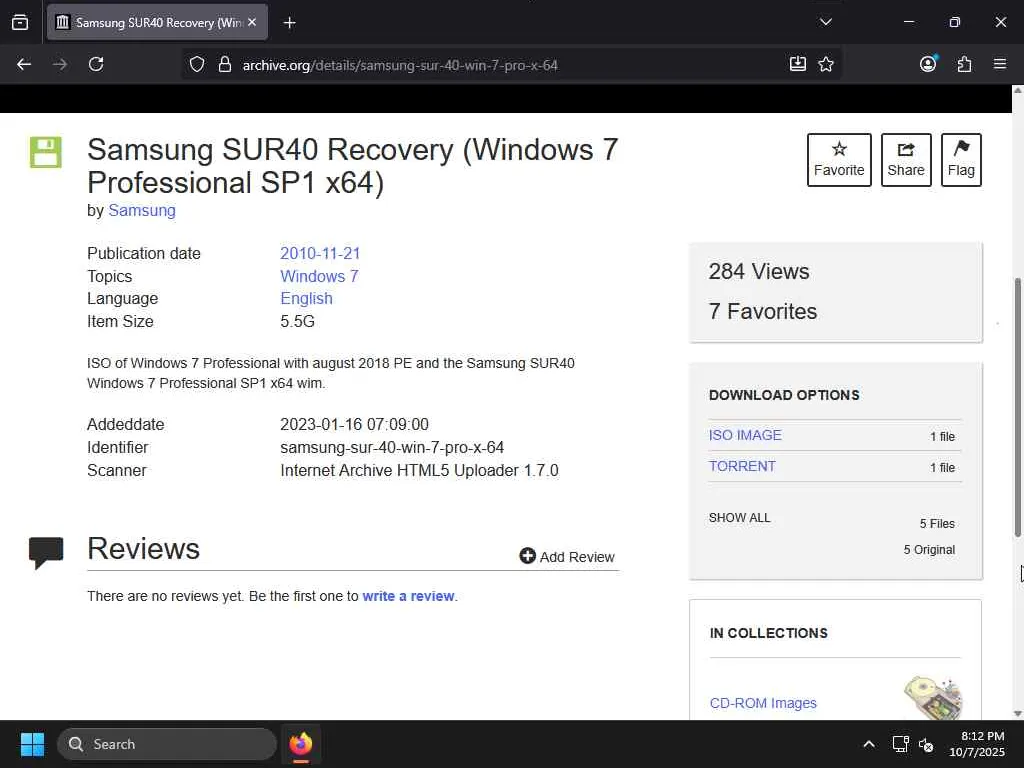Click SHOW ALL download options
The width and height of the screenshot is (1024, 768).
pos(739,518)
